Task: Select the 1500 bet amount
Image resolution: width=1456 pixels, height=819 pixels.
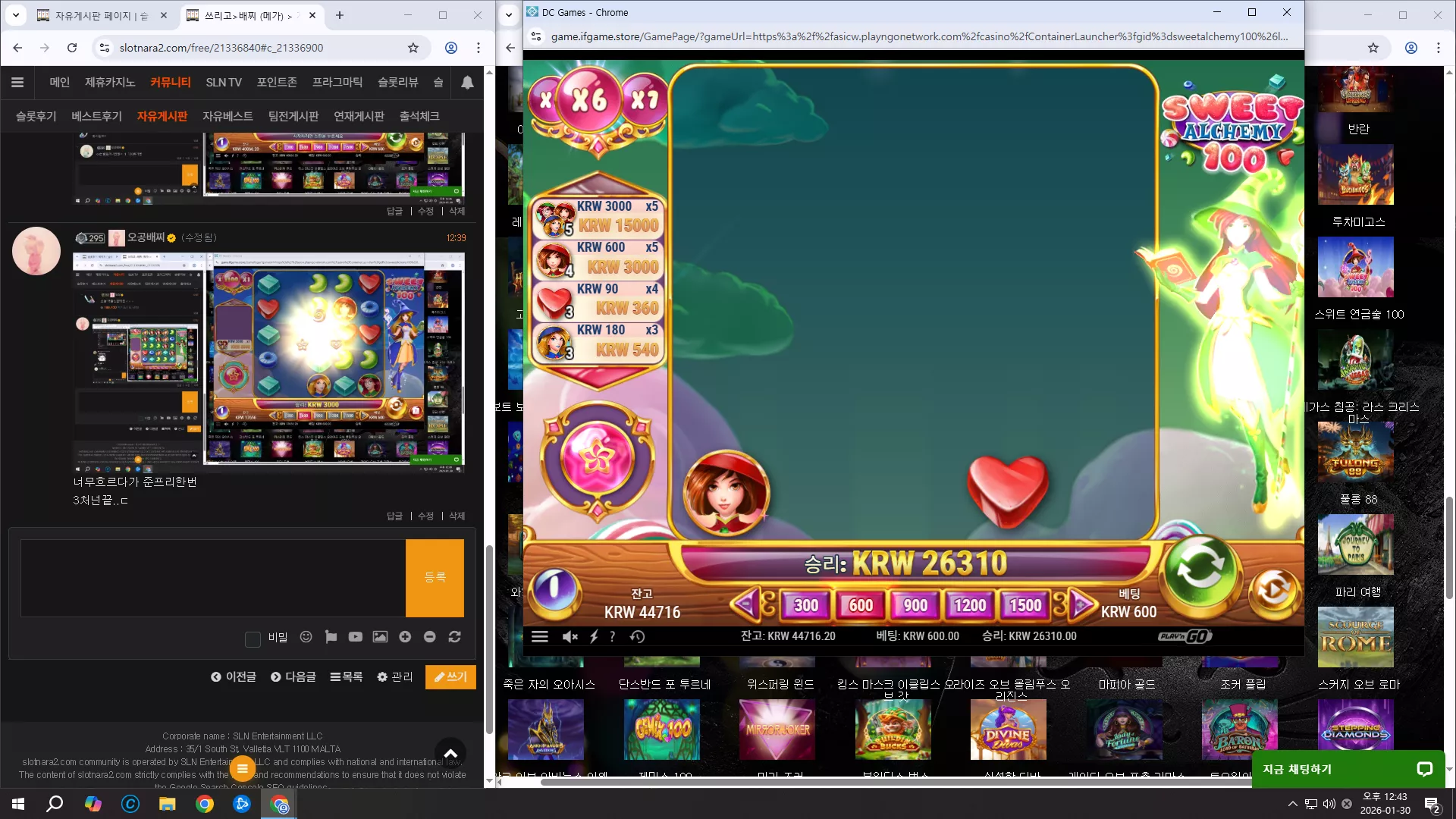Action: 1025,605
